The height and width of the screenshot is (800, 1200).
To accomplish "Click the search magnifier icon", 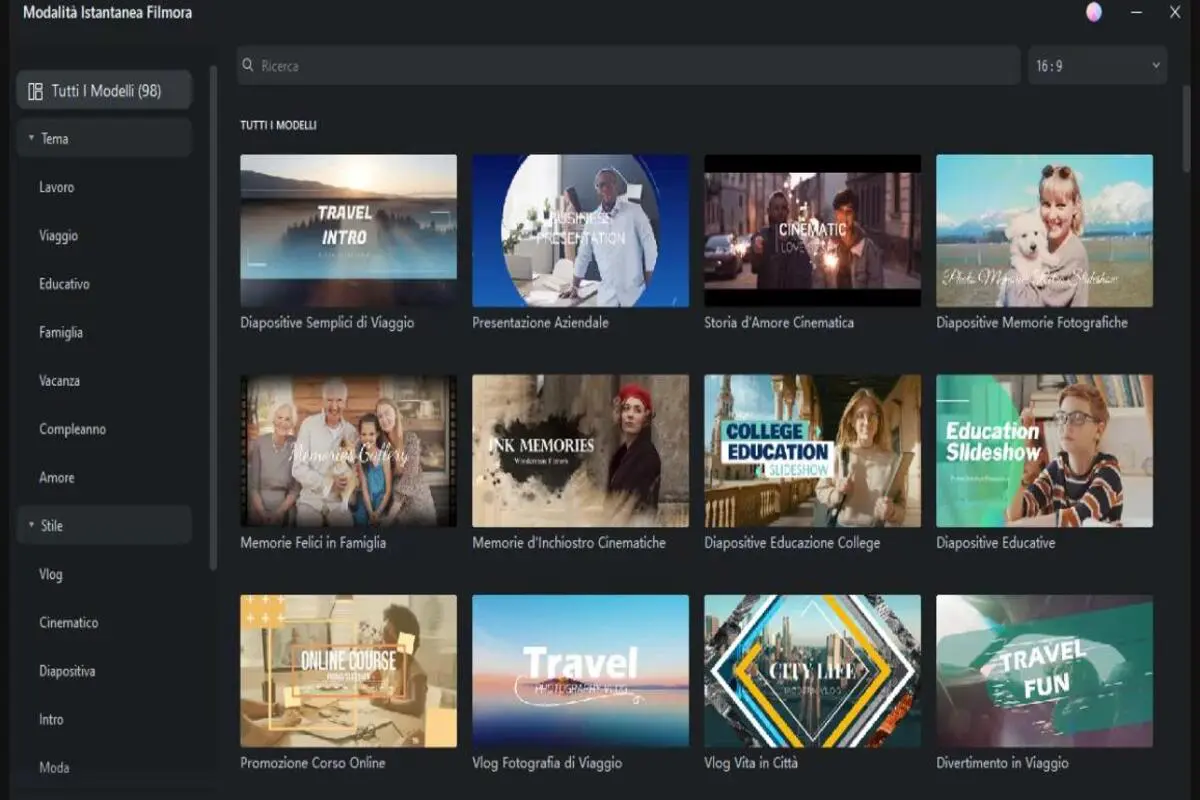I will 247,66.
